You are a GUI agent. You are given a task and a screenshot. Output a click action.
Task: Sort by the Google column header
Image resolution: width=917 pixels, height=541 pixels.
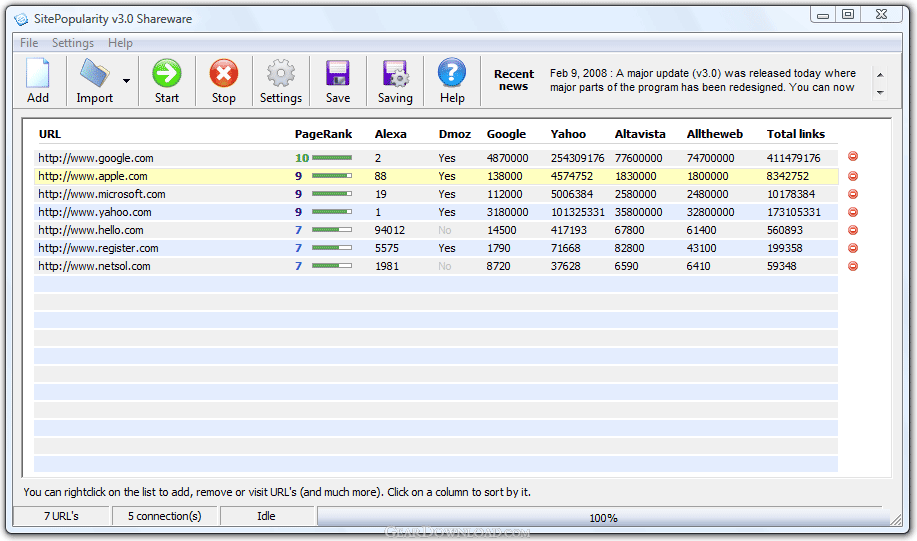pyautogui.click(x=506, y=134)
